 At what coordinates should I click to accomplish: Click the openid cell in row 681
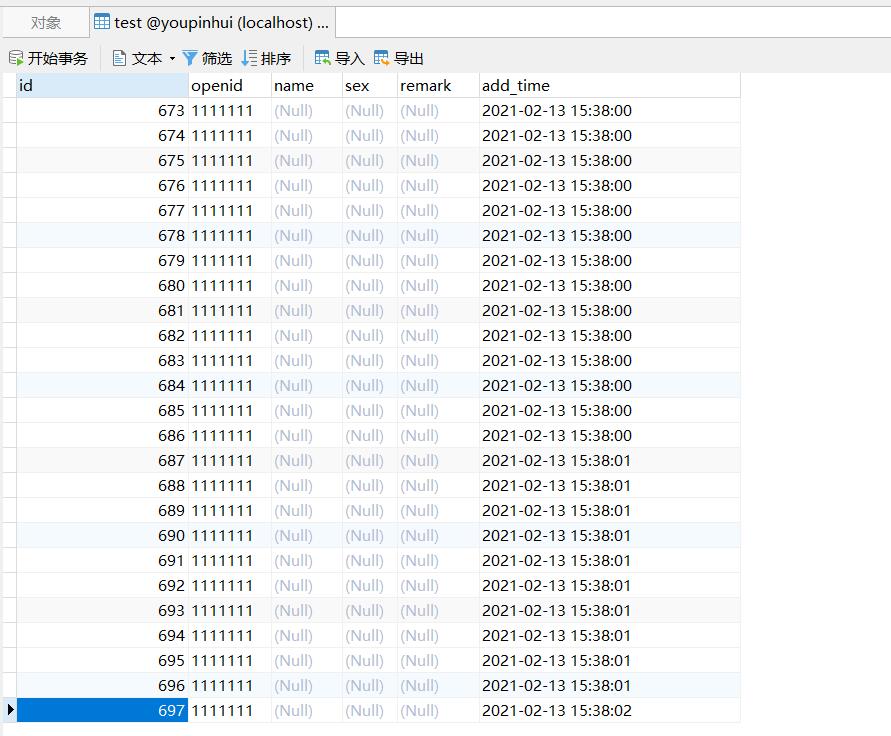[x=230, y=310]
